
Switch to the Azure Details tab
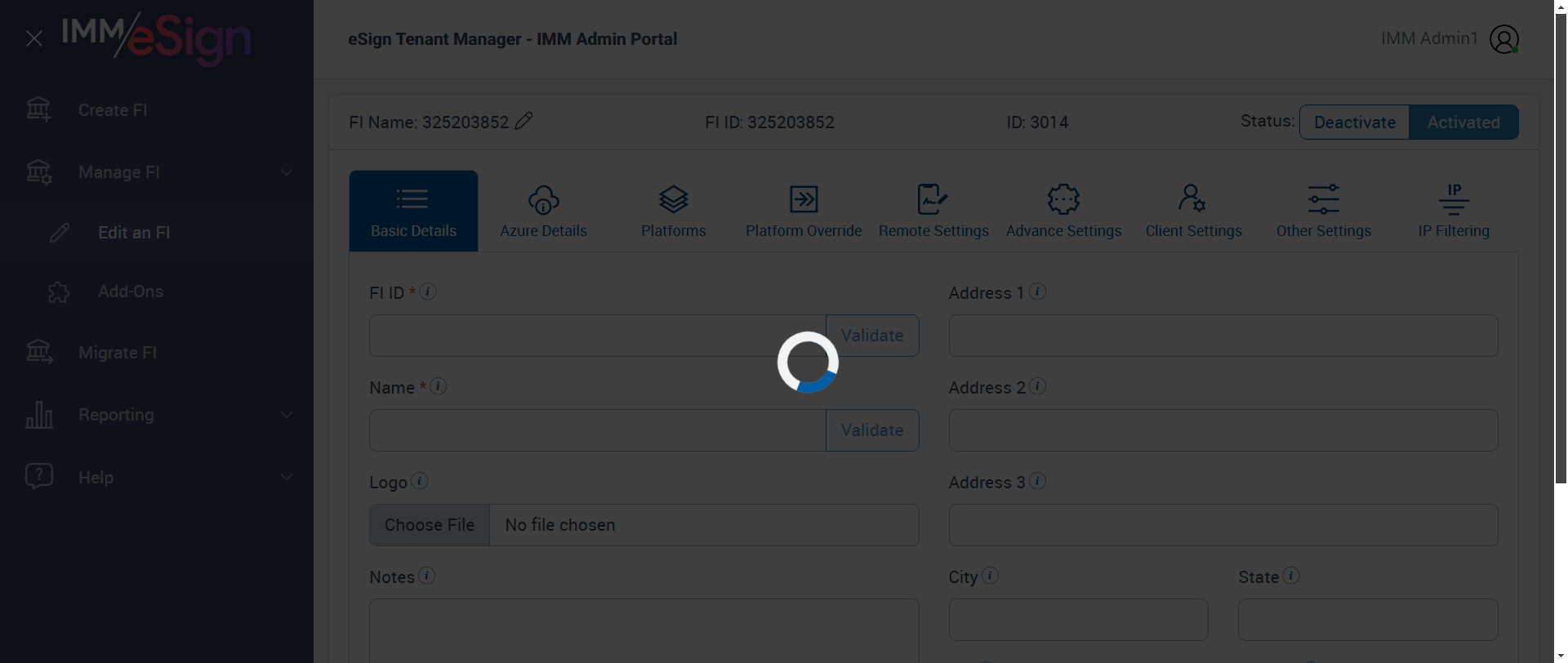[543, 211]
